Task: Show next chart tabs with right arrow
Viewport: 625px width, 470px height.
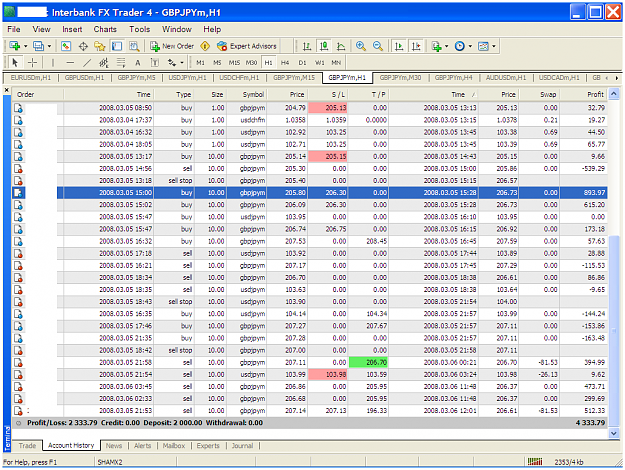Action: click(617, 78)
